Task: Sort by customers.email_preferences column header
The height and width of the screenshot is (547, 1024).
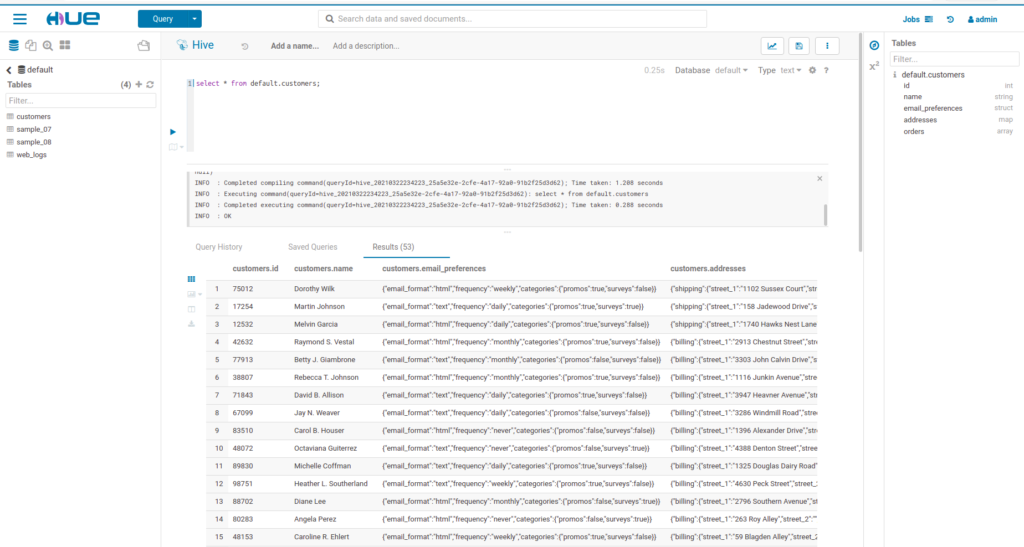Action: (434, 268)
